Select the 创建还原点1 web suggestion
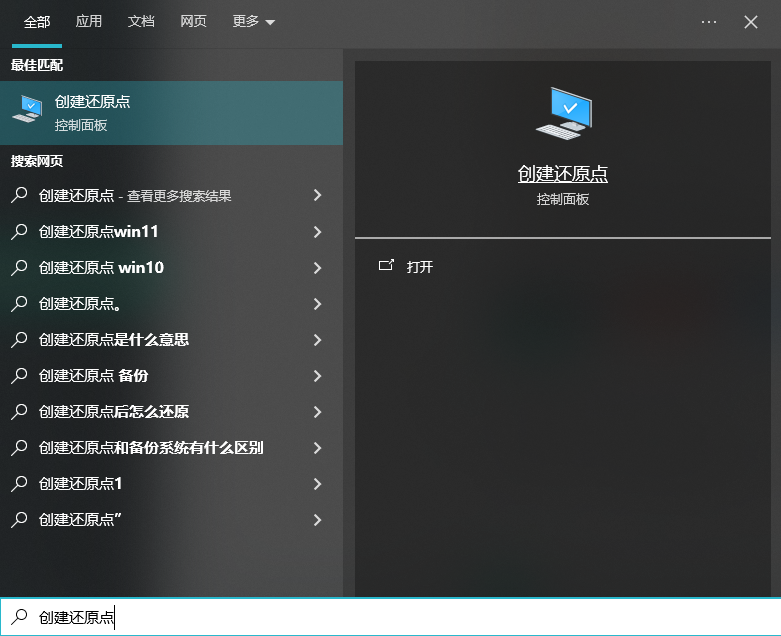Screen dimensions: 781x636 (80, 484)
